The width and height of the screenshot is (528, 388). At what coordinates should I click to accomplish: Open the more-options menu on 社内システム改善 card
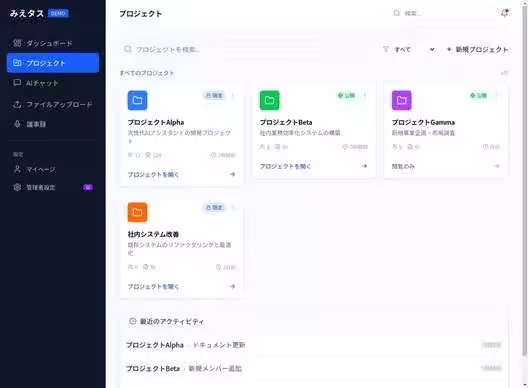pyautogui.click(x=233, y=207)
